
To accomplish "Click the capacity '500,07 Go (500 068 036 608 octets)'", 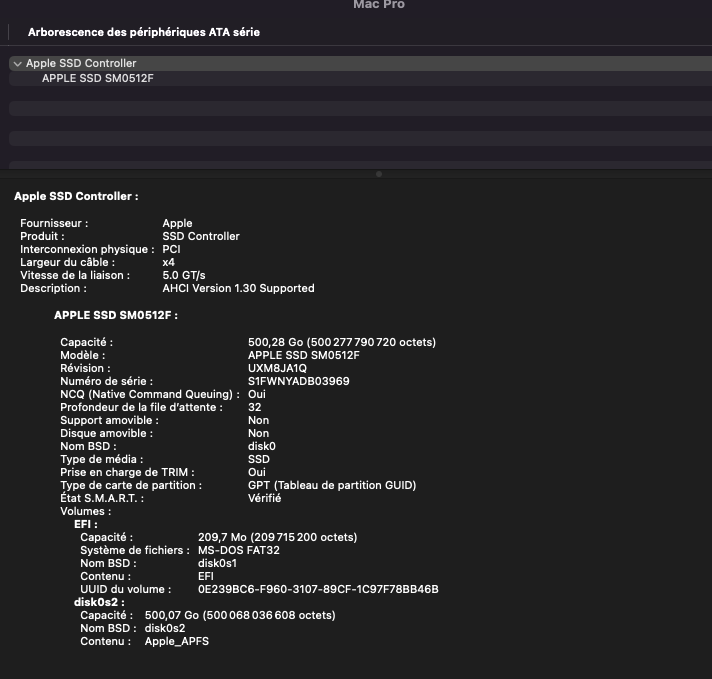I will coord(240,615).
